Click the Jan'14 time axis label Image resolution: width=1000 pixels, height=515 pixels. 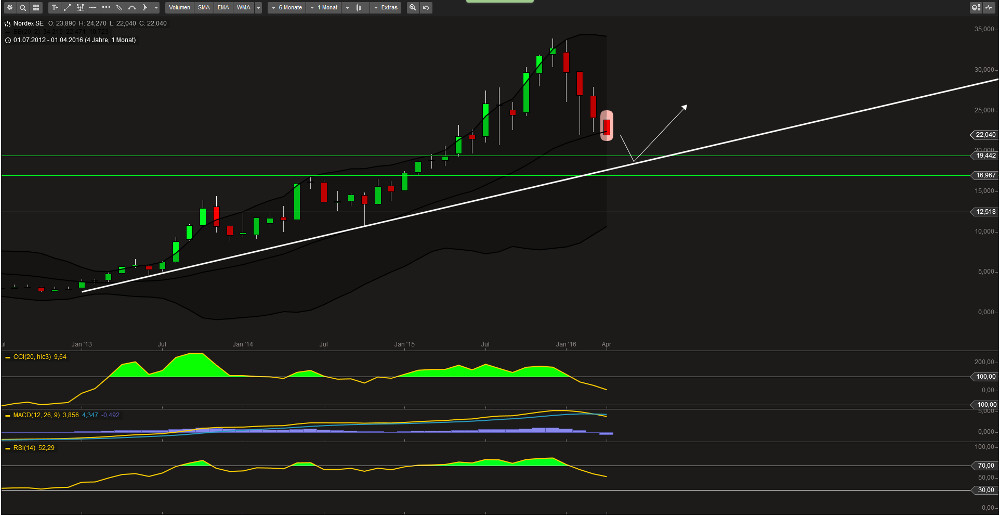tap(243, 344)
